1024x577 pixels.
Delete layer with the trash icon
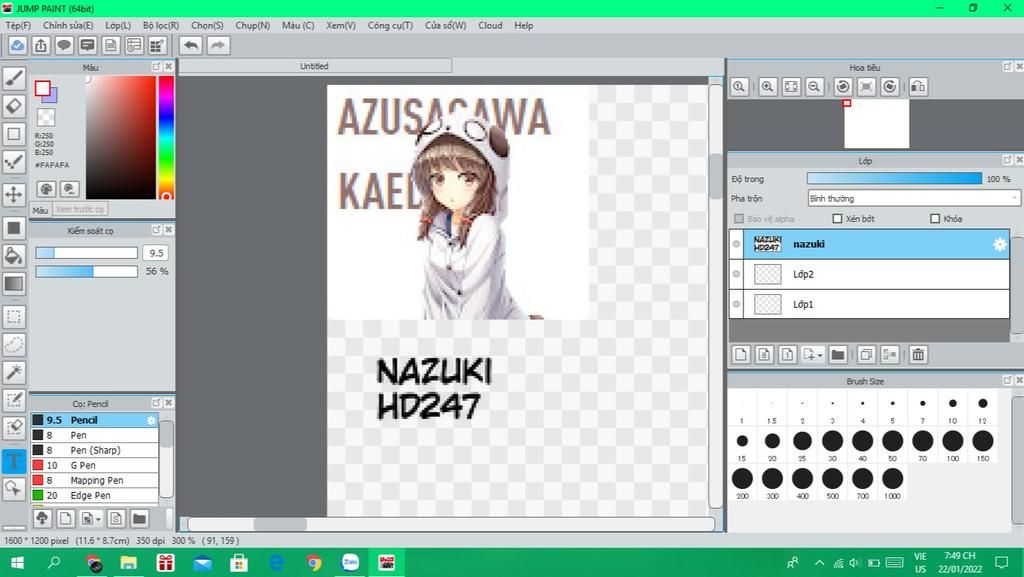point(918,354)
